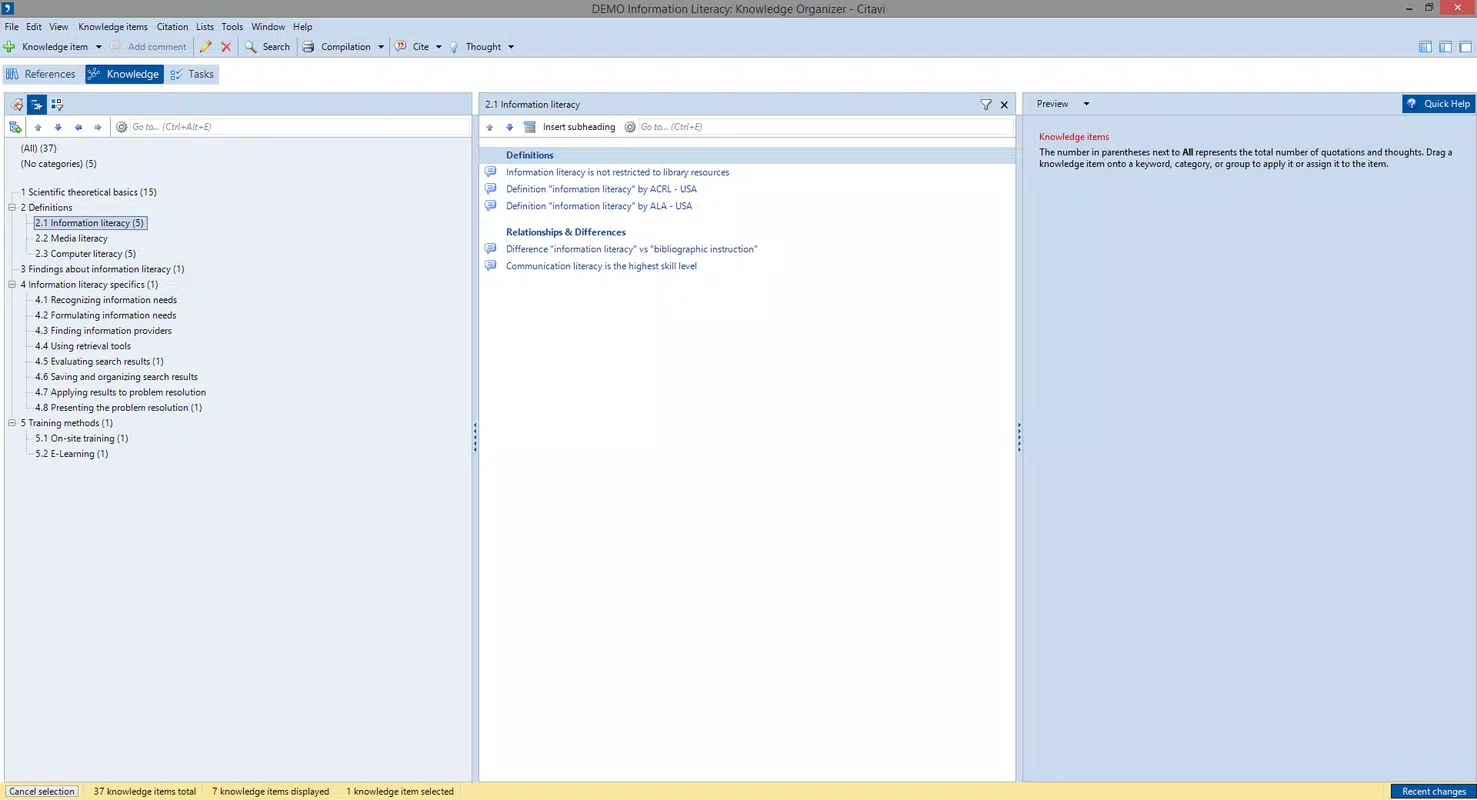1477x800 pixels.
Task: Open Search with the magnifier button
Action: pyautogui.click(x=267, y=47)
